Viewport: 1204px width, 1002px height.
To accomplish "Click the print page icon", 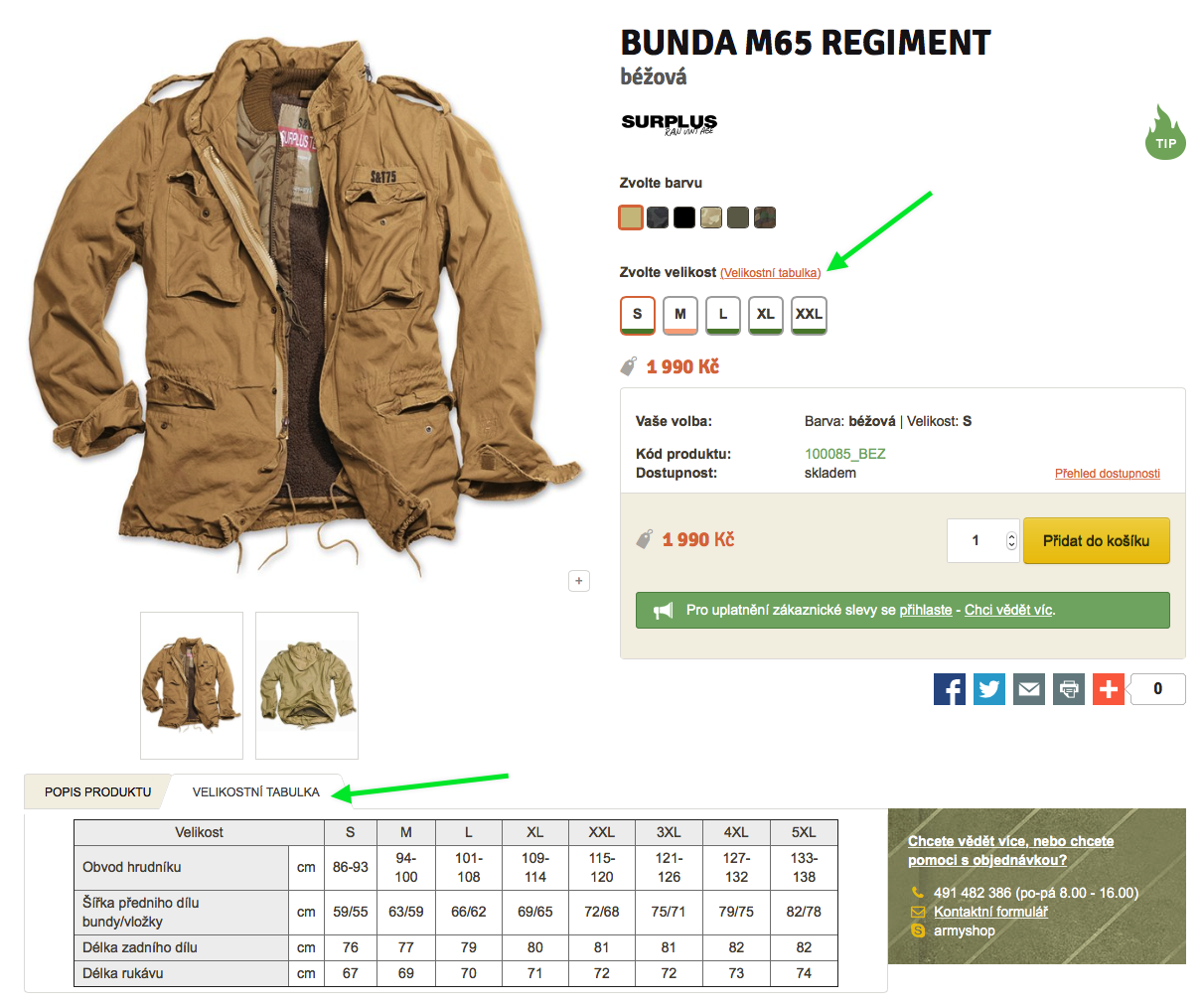I will (1069, 688).
